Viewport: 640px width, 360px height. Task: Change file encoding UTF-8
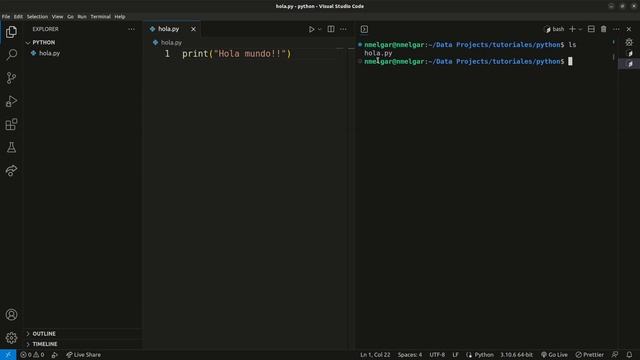(437, 355)
